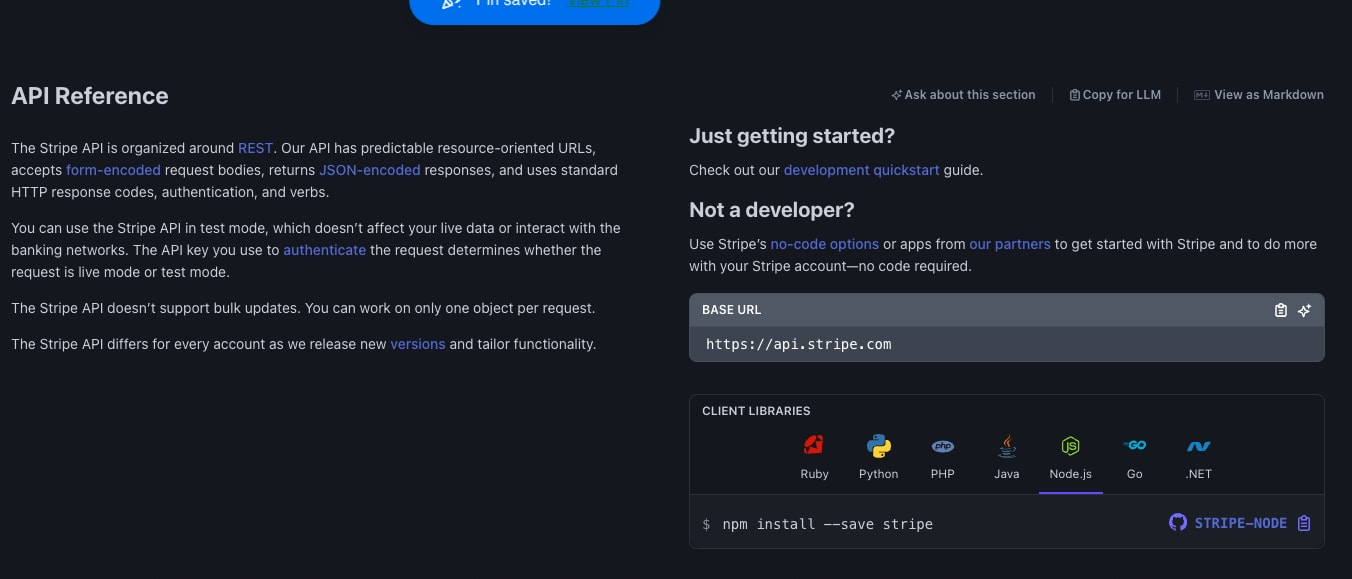Image resolution: width=1352 pixels, height=579 pixels.
Task: Follow the authenticate link
Action: coord(324,250)
